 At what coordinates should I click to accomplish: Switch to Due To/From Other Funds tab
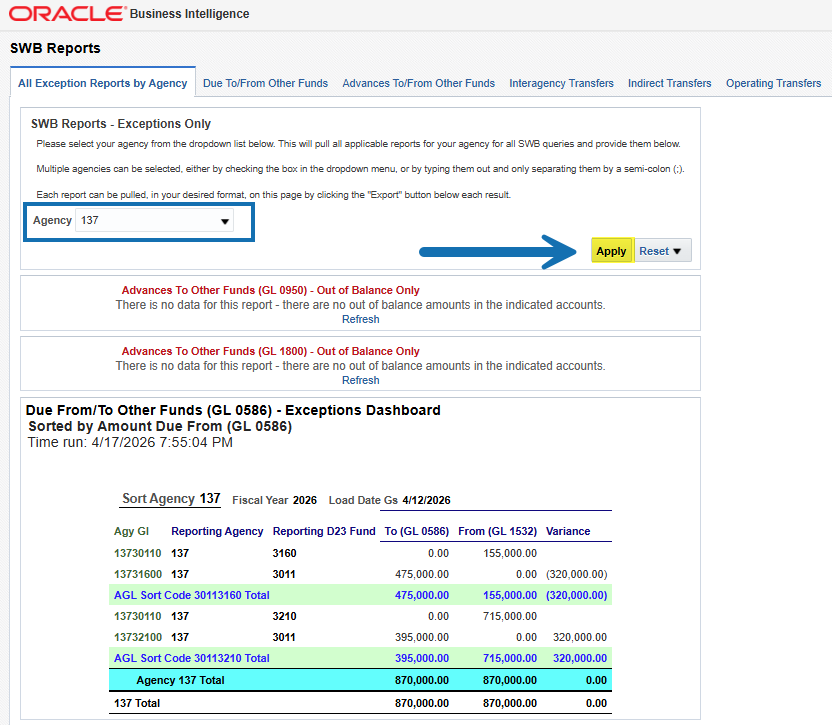tap(265, 83)
